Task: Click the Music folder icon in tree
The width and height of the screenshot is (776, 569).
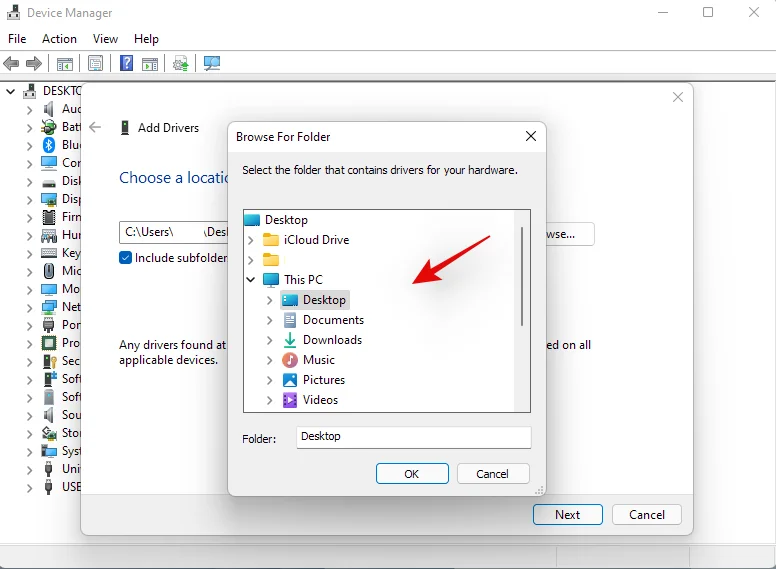Action: [x=290, y=360]
